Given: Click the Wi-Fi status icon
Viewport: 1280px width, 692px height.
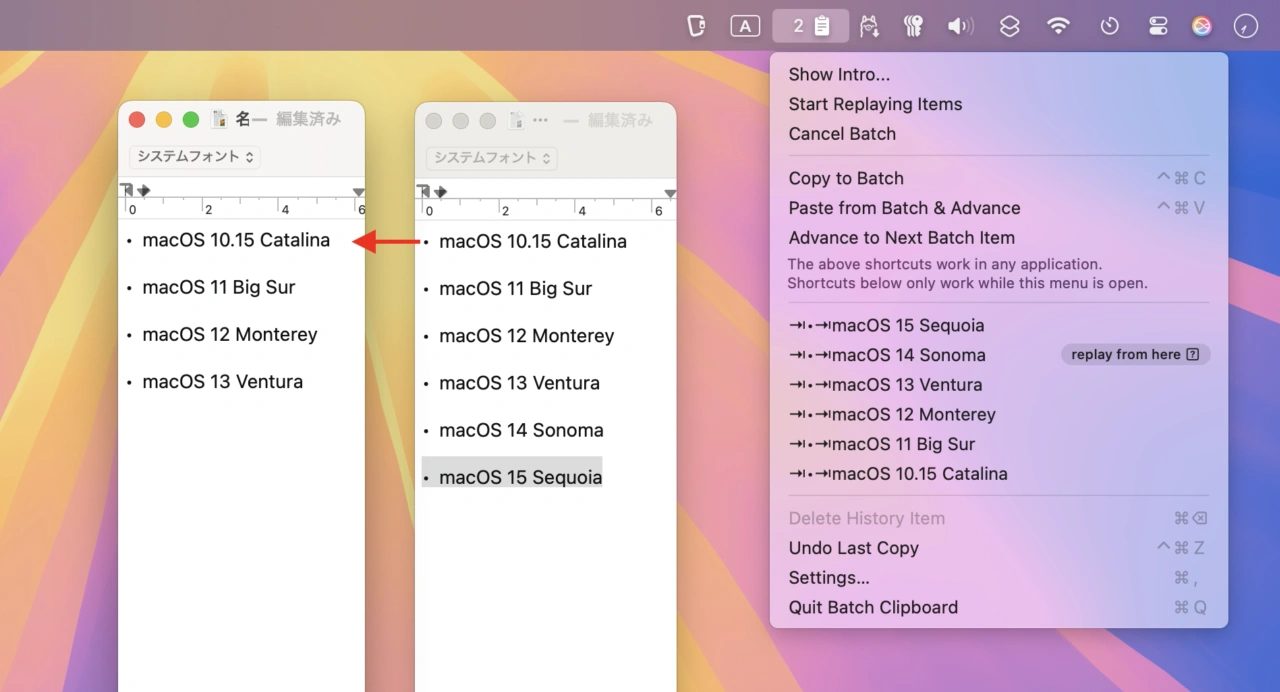Looking at the screenshot, I should (1058, 27).
